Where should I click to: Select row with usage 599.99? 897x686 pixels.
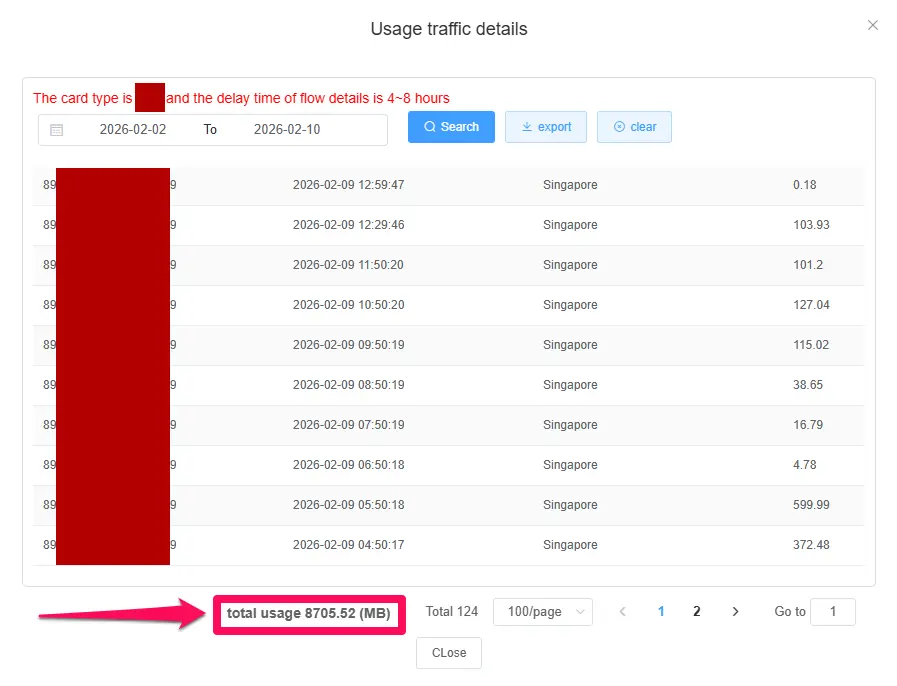448,505
